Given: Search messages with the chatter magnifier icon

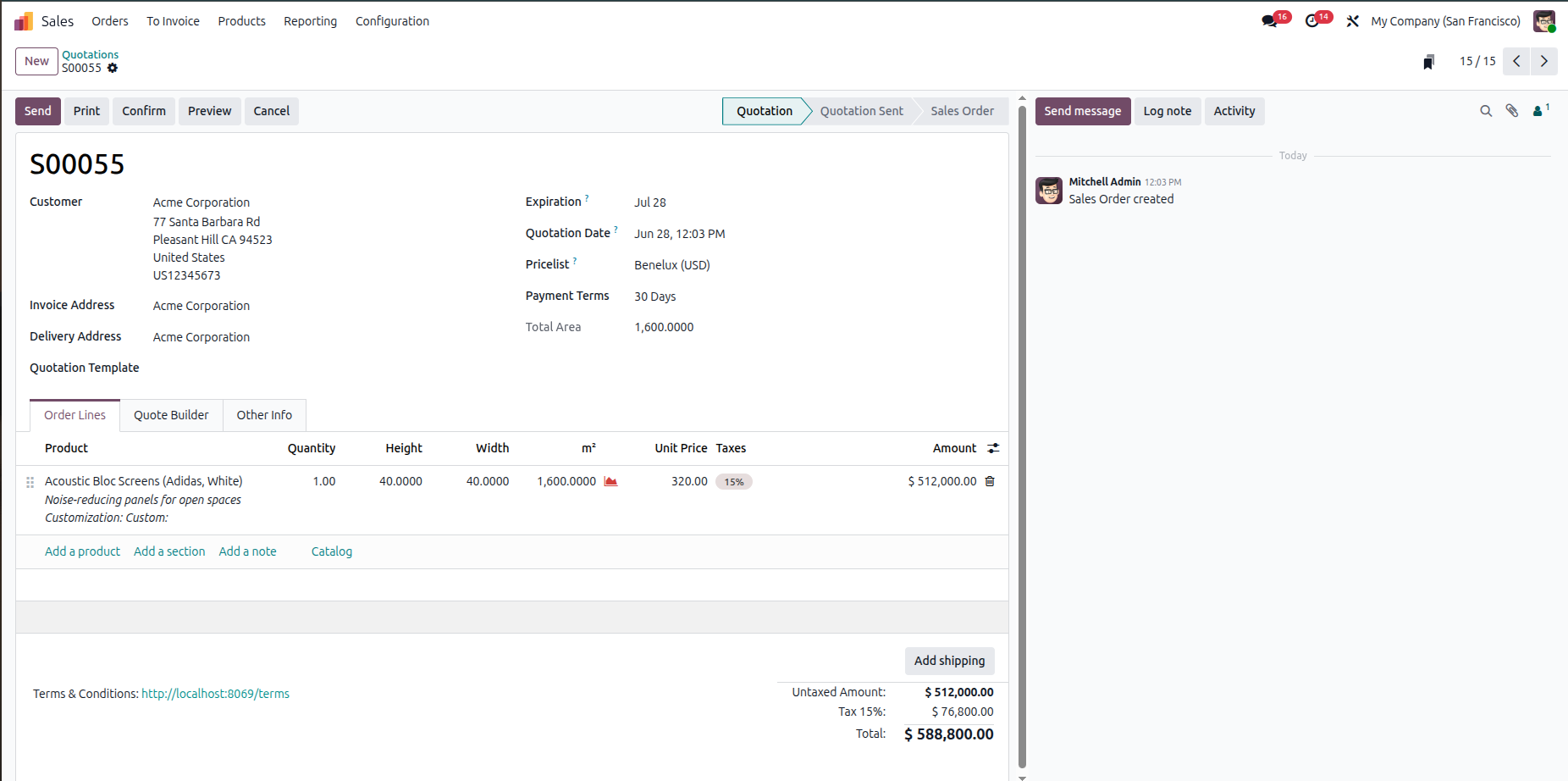Looking at the screenshot, I should pyautogui.click(x=1486, y=111).
